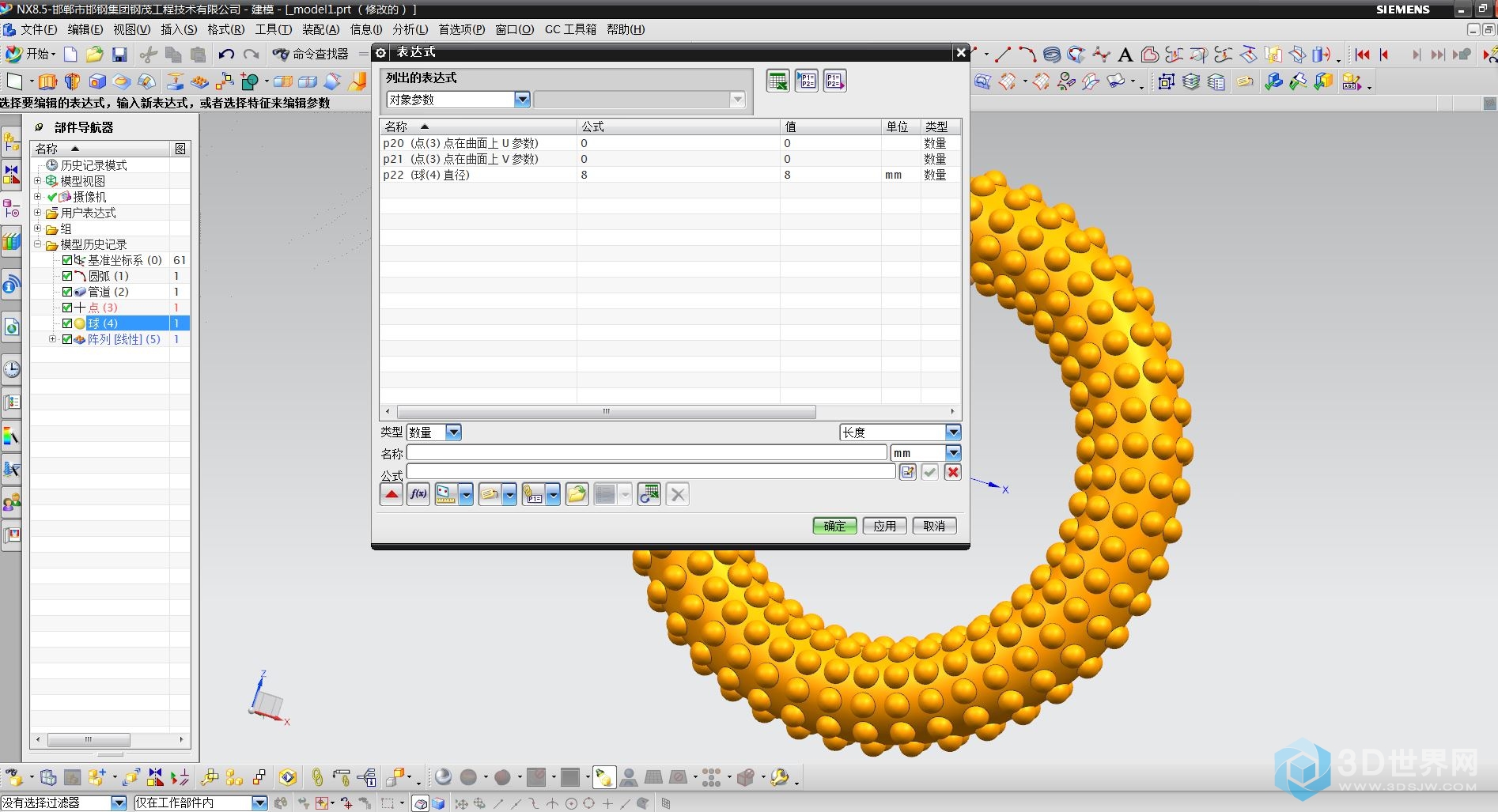Uncheck the 球 (4) feature checkbox
The height and width of the screenshot is (812, 1498).
click(x=67, y=323)
